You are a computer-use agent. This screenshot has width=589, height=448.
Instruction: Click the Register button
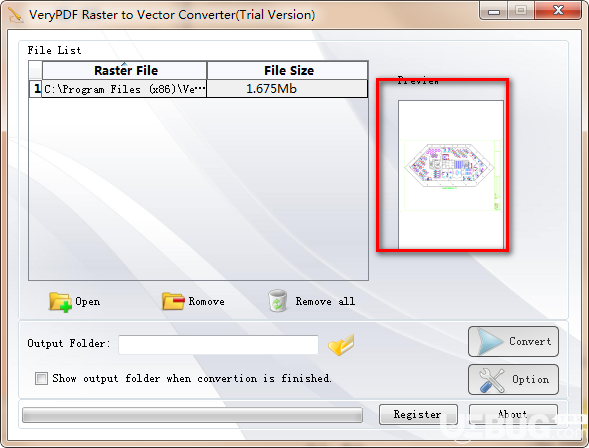tap(418, 414)
